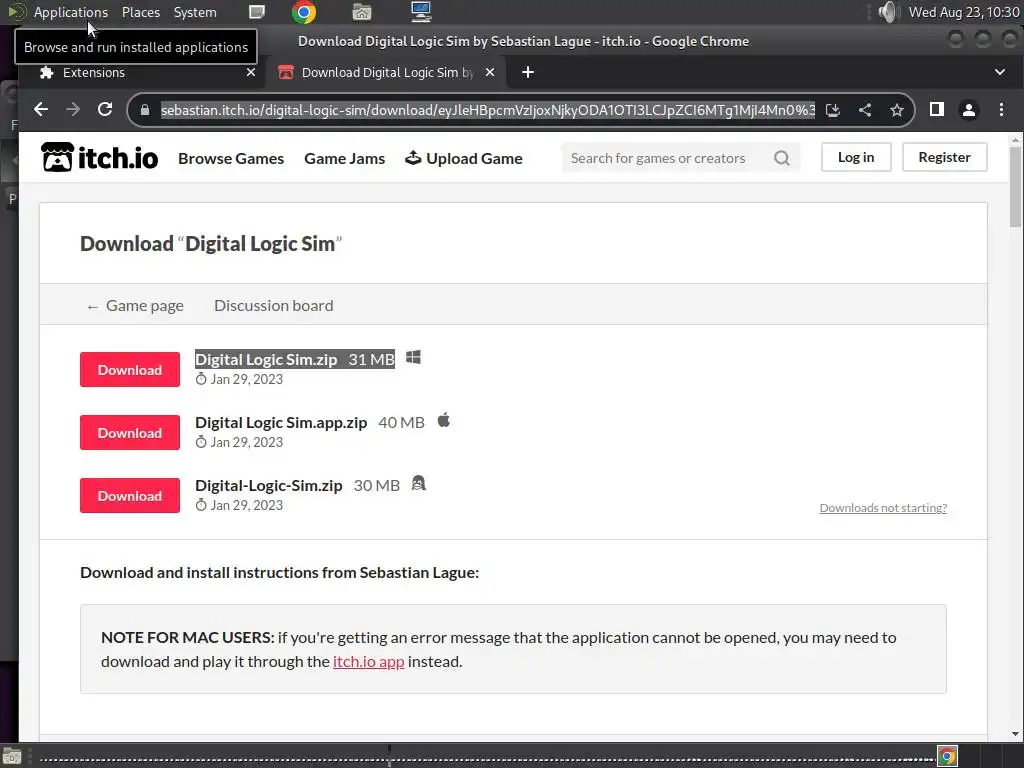1024x768 pixels.
Task: Close the Extensions tab
Action: 251,72
